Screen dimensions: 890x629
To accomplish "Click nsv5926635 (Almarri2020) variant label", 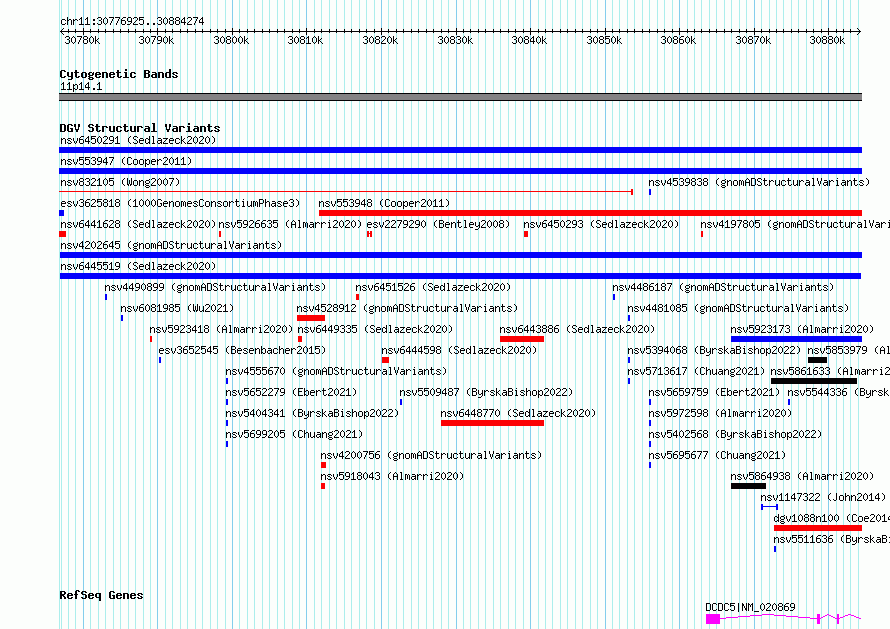I will coord(290,224).
